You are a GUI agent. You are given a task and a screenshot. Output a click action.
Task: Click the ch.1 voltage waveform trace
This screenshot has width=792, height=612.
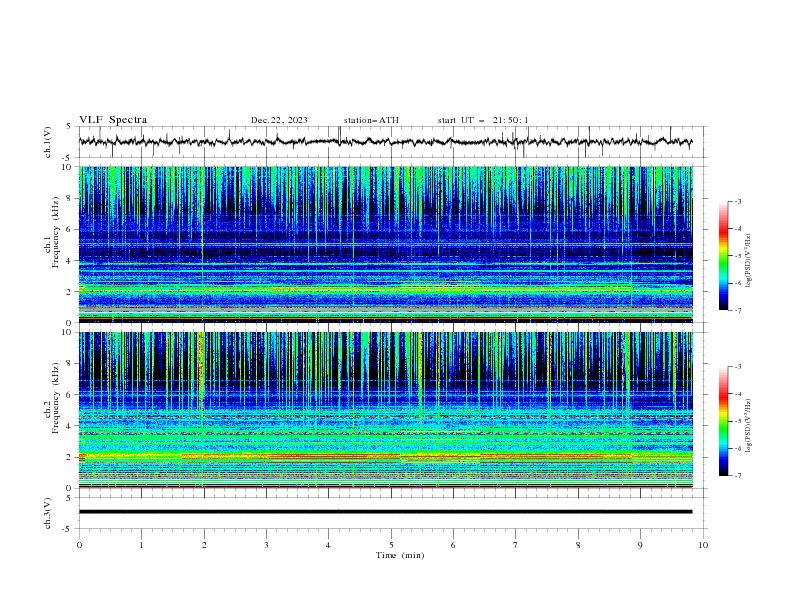(x=385, y=142)
